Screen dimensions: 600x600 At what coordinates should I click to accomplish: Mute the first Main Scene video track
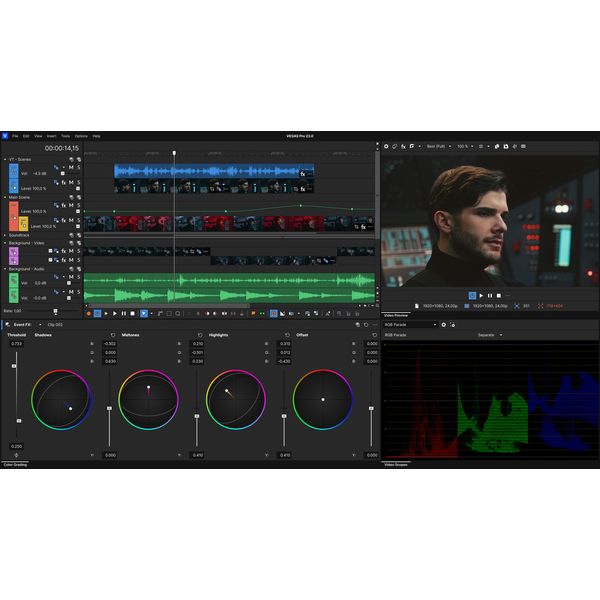tap(71, 205)
